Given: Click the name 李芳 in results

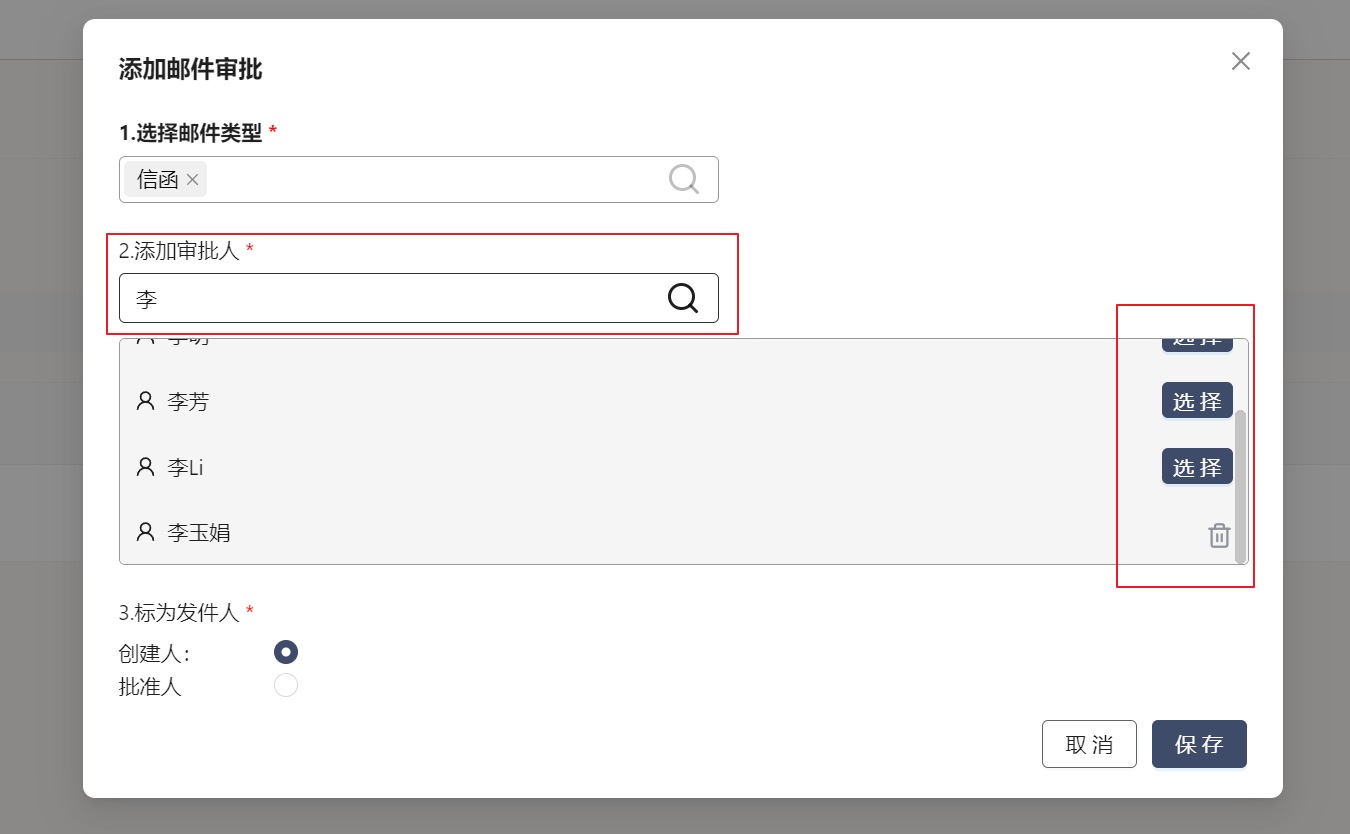Looking at the screenshot, I should (188, 402).
